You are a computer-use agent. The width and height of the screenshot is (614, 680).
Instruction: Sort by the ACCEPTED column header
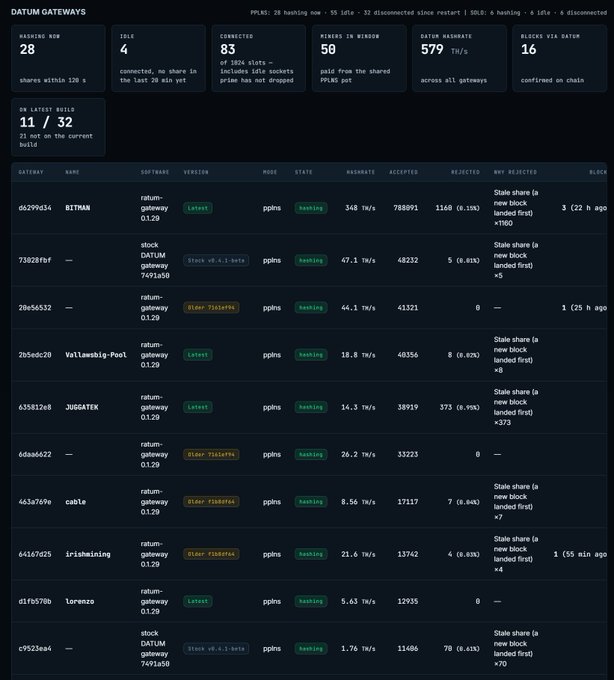[404, 172]
